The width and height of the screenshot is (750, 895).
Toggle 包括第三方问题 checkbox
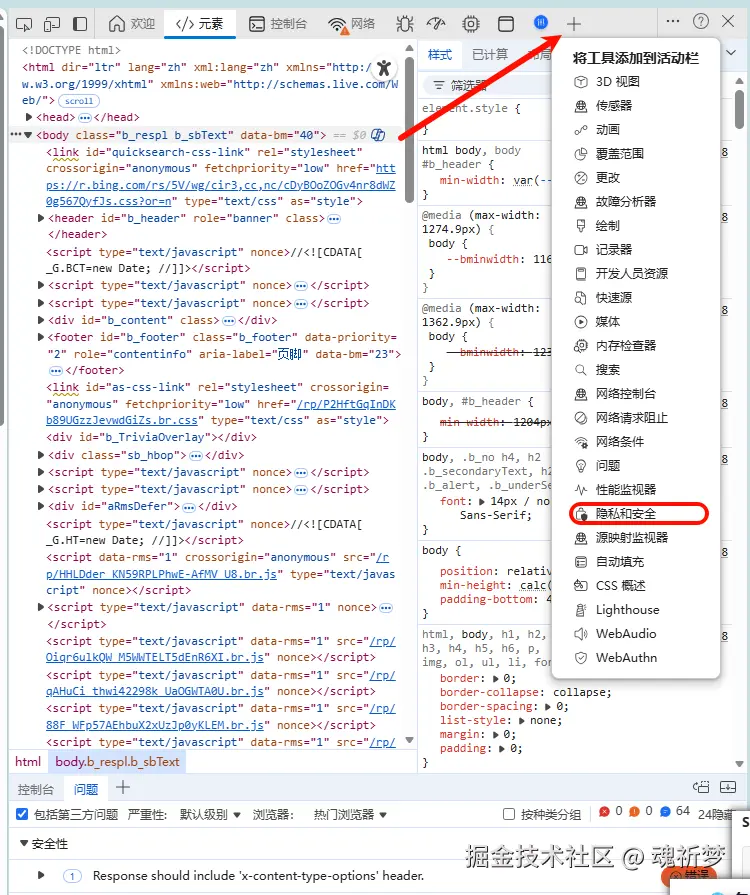coord(22,814)
